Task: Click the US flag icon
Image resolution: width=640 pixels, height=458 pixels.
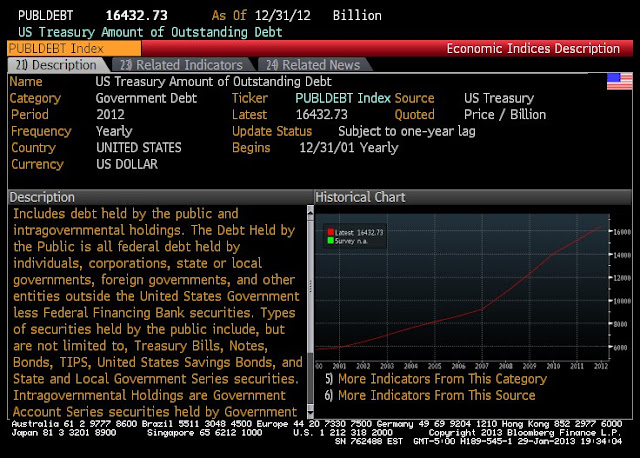Action: pos(619,81)
